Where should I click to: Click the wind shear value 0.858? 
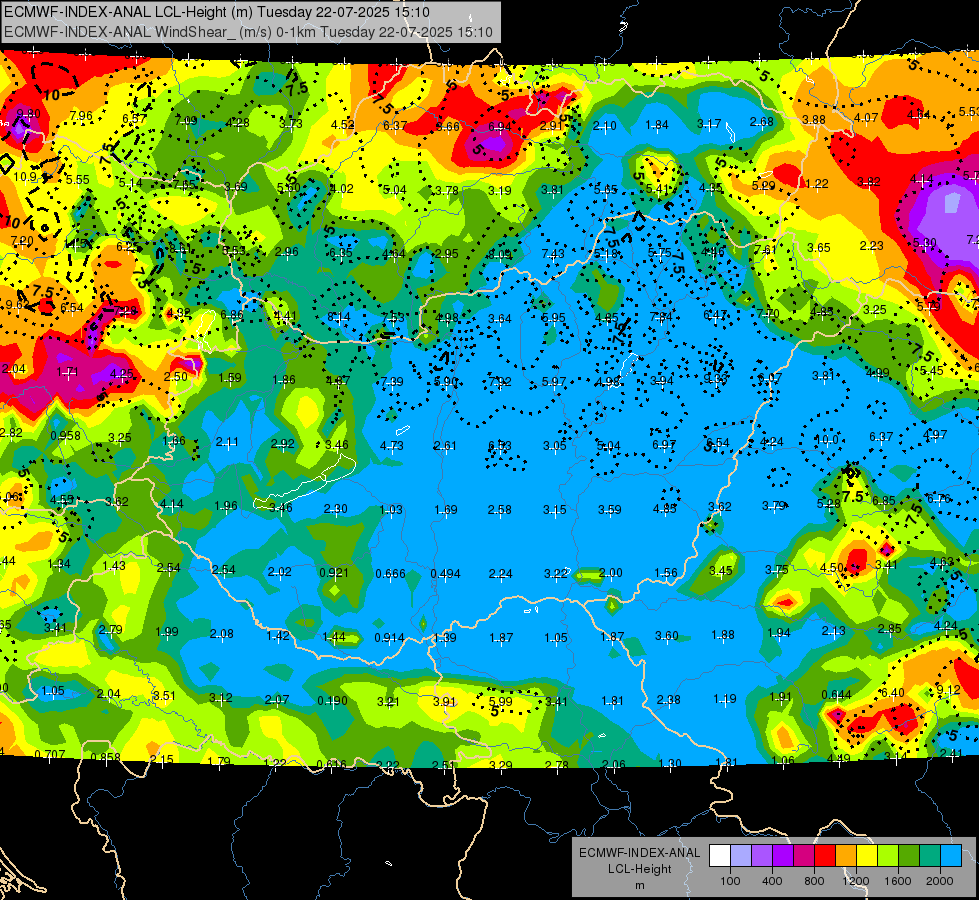pyautogui.click(x=106, y=758)
